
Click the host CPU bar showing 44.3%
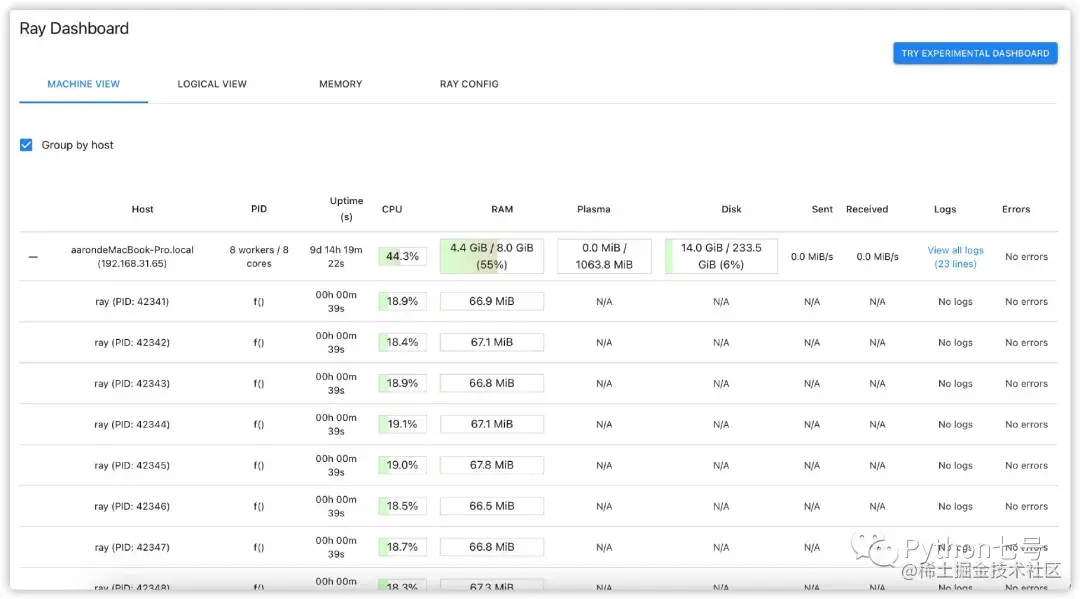(x=402, y=256)
